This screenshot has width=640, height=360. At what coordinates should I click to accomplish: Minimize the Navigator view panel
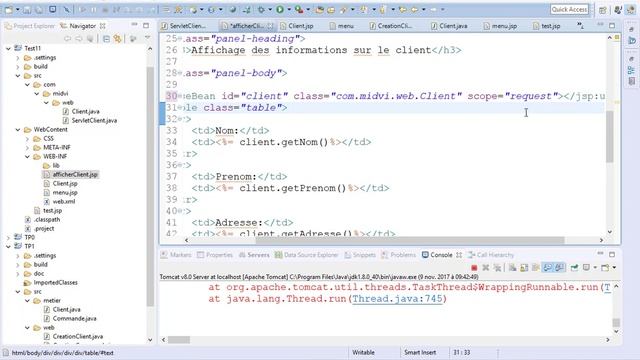134,25
